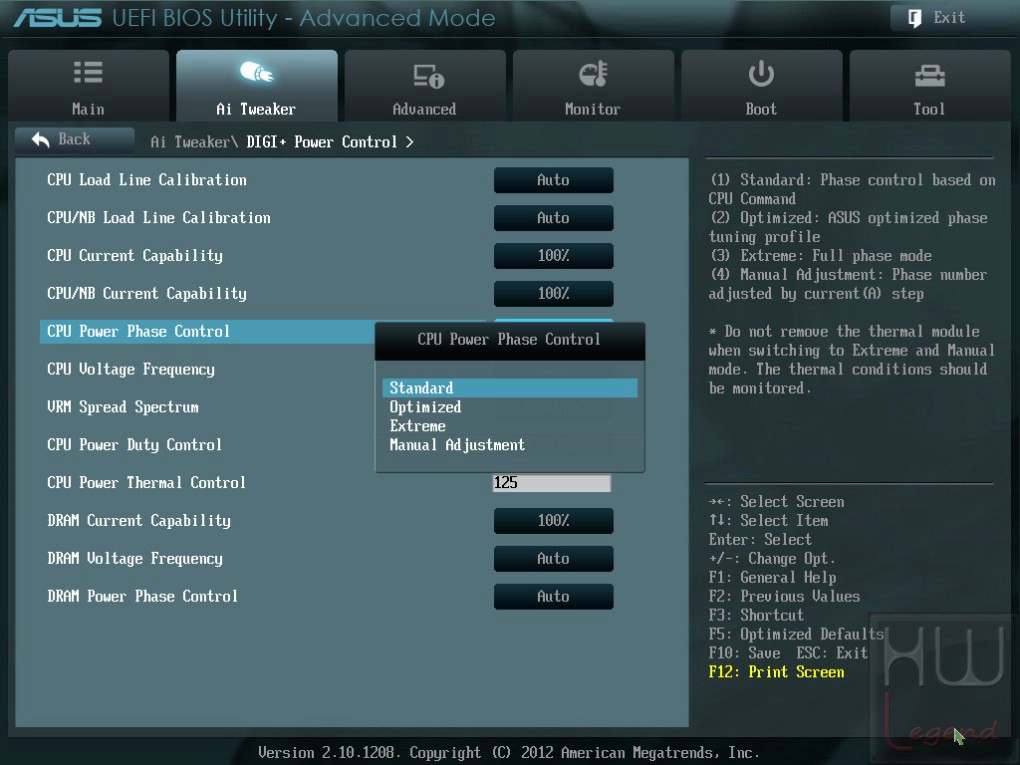The height and width of the screenshot is (765, 1020).
Task: Select the highlighted CPU Power Phase Control row
Action: 207,331
